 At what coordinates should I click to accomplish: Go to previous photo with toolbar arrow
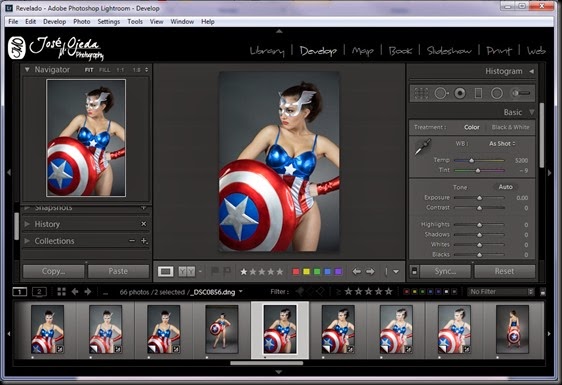pyautogui.click(x=356, y=271)
